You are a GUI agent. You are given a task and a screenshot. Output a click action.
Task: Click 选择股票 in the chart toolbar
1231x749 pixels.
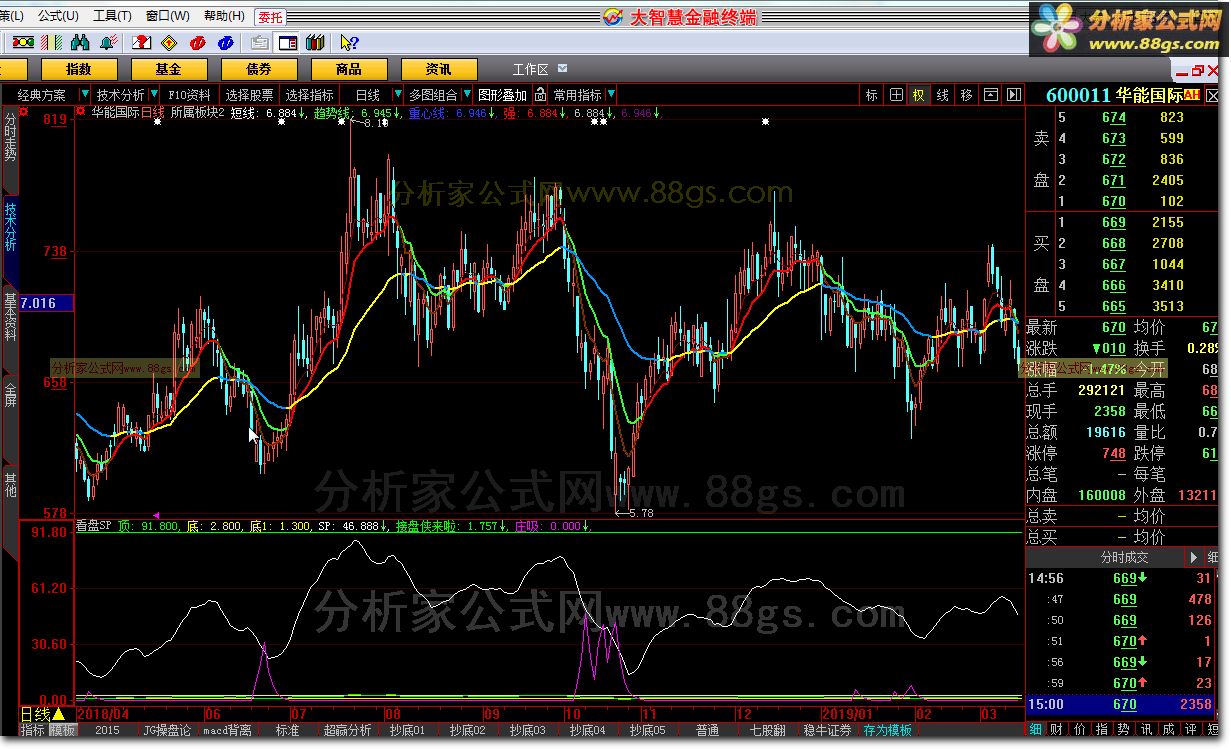click(x=249, y=95)
